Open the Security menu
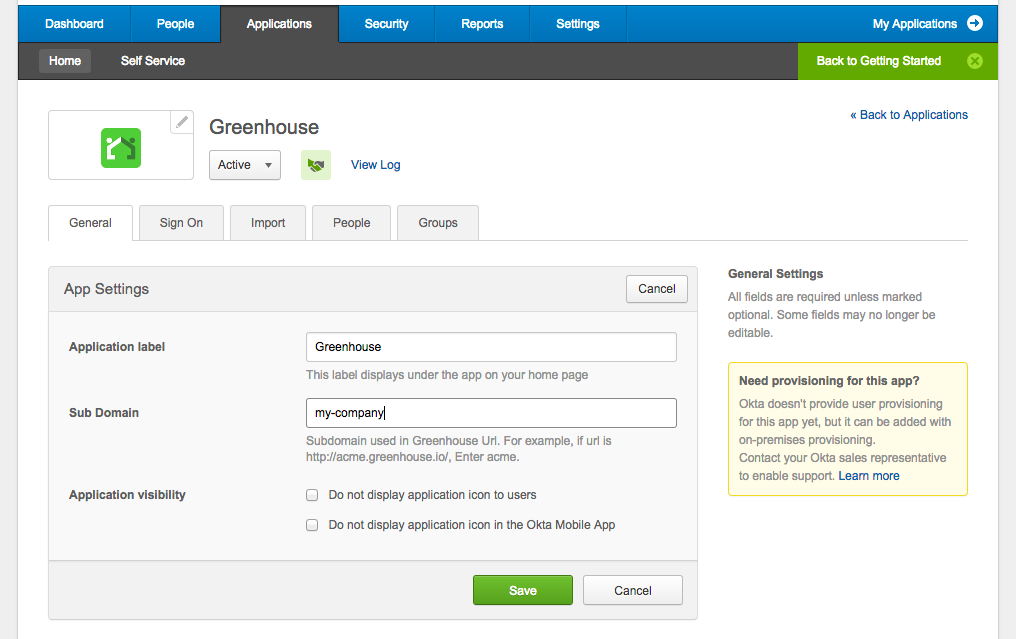This screenshot has height=639, width=1016. (x=387, y=24)
